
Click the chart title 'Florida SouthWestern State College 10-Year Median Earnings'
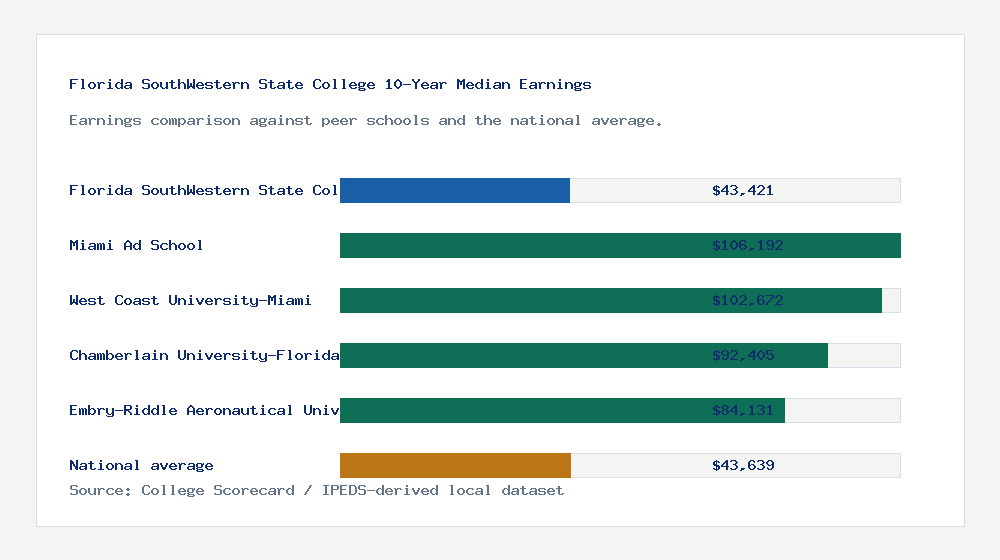[x=330, y=84]
